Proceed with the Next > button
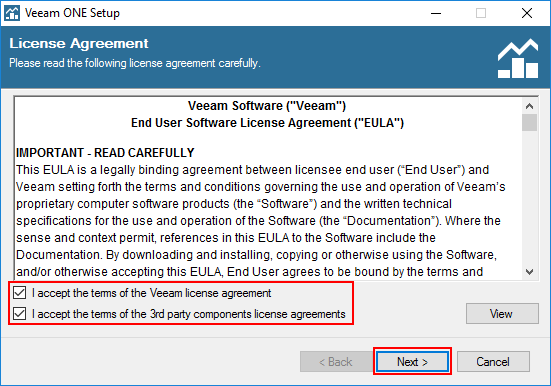The image size is (551, 386). [412, 361]
